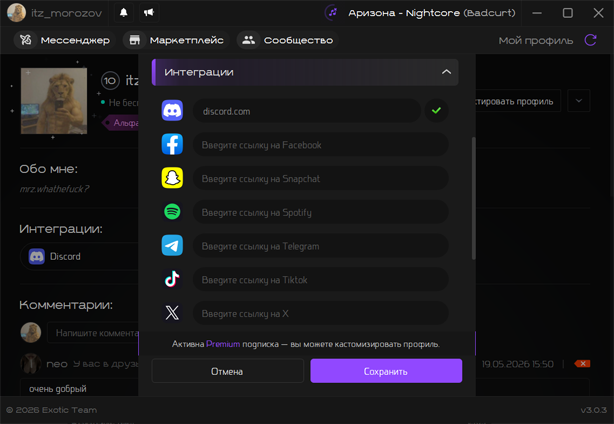This screenshot has width=614, height=424.
Task: Click the discord.com link field
Action: (x=307, y=111)
